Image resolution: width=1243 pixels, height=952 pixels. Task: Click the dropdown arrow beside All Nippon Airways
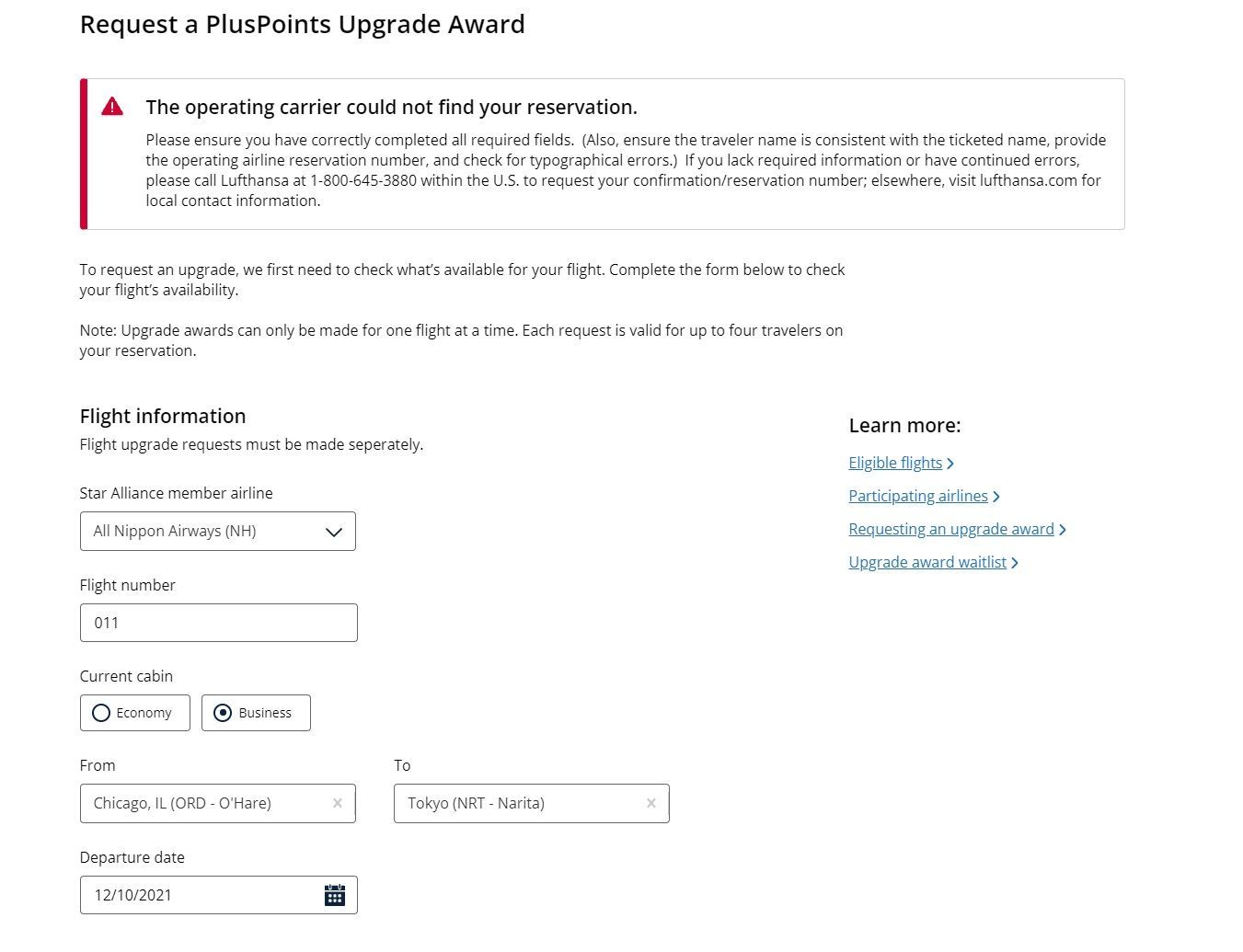coord(334,532)
